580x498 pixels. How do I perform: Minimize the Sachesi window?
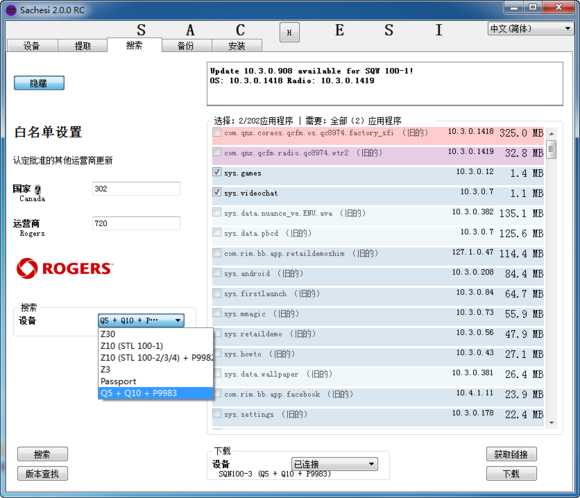click(514, 7)
